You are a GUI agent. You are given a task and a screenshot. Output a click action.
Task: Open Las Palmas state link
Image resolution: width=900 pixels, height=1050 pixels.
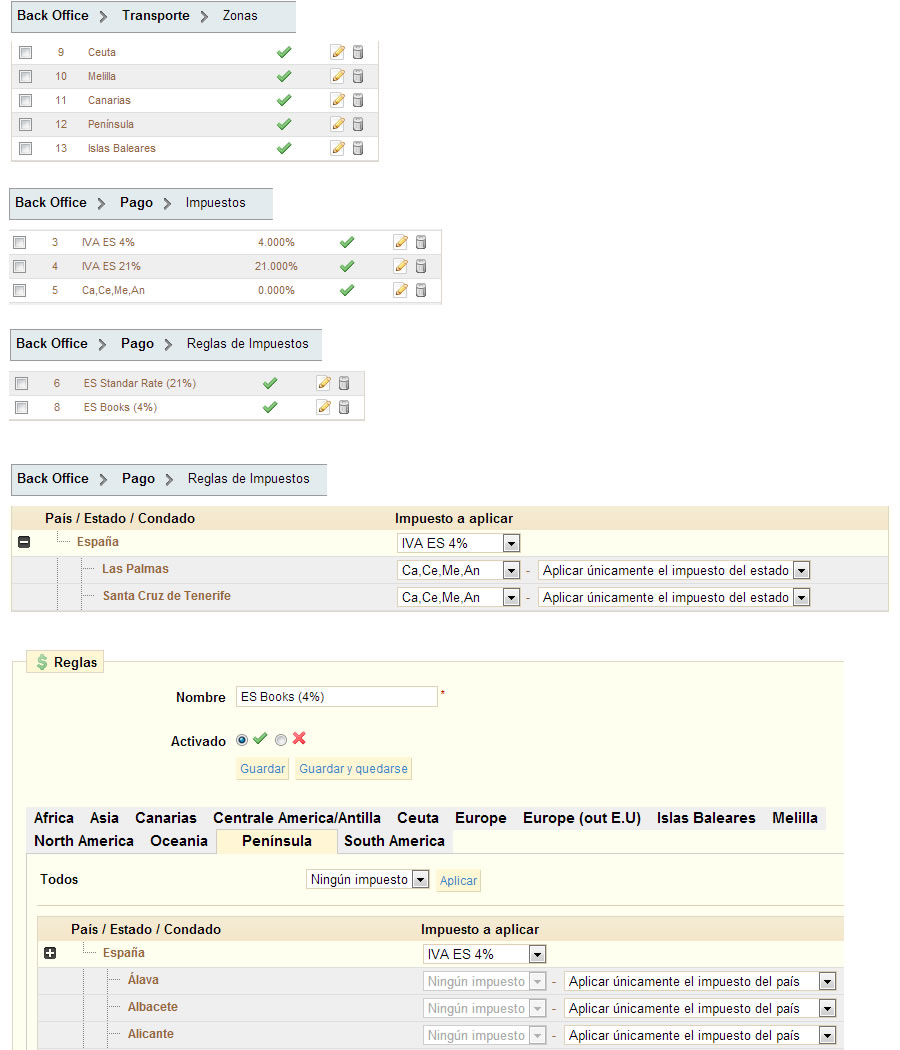(x=135, y=569)
